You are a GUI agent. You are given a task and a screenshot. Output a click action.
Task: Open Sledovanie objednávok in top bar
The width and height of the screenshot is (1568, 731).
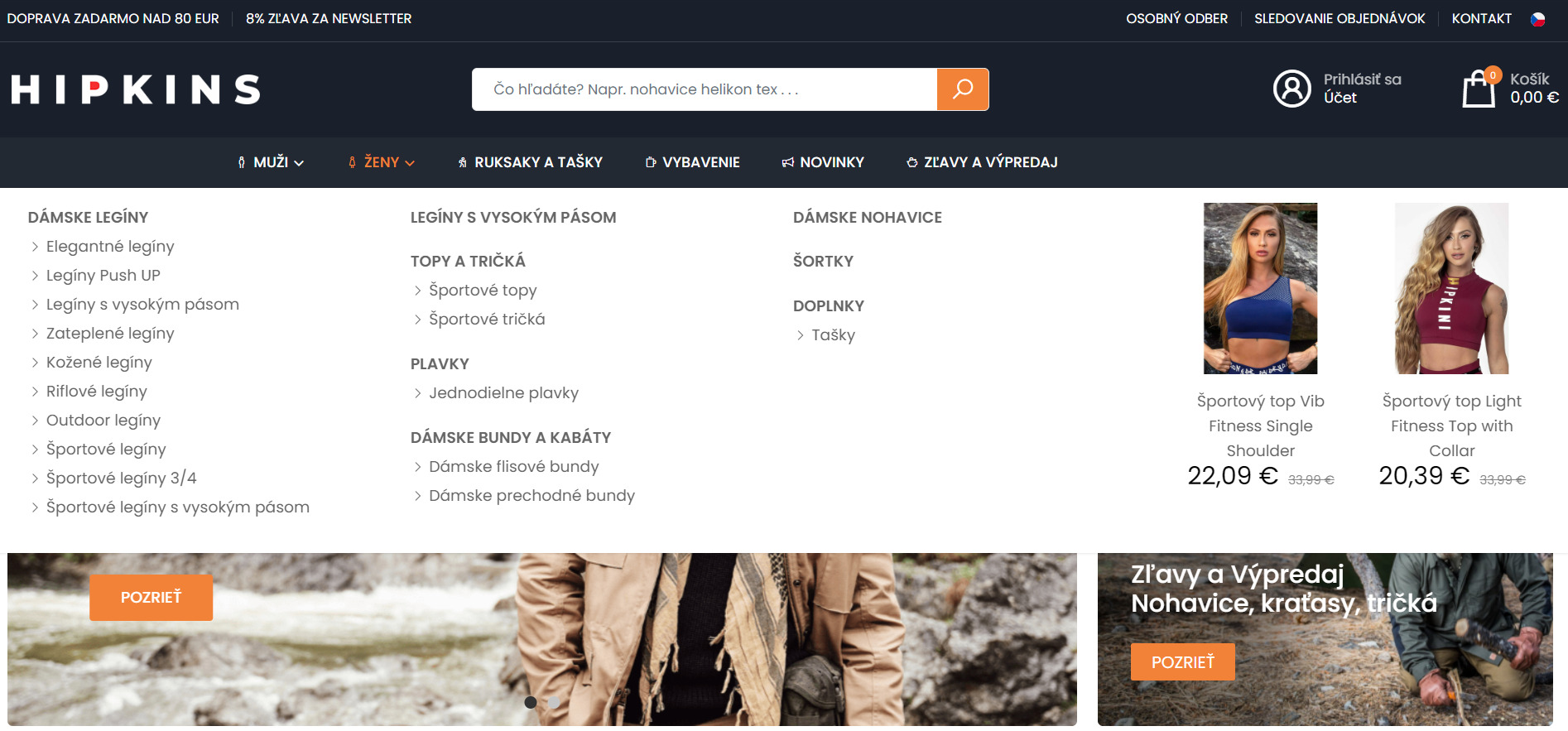[x=1339, y=19]
